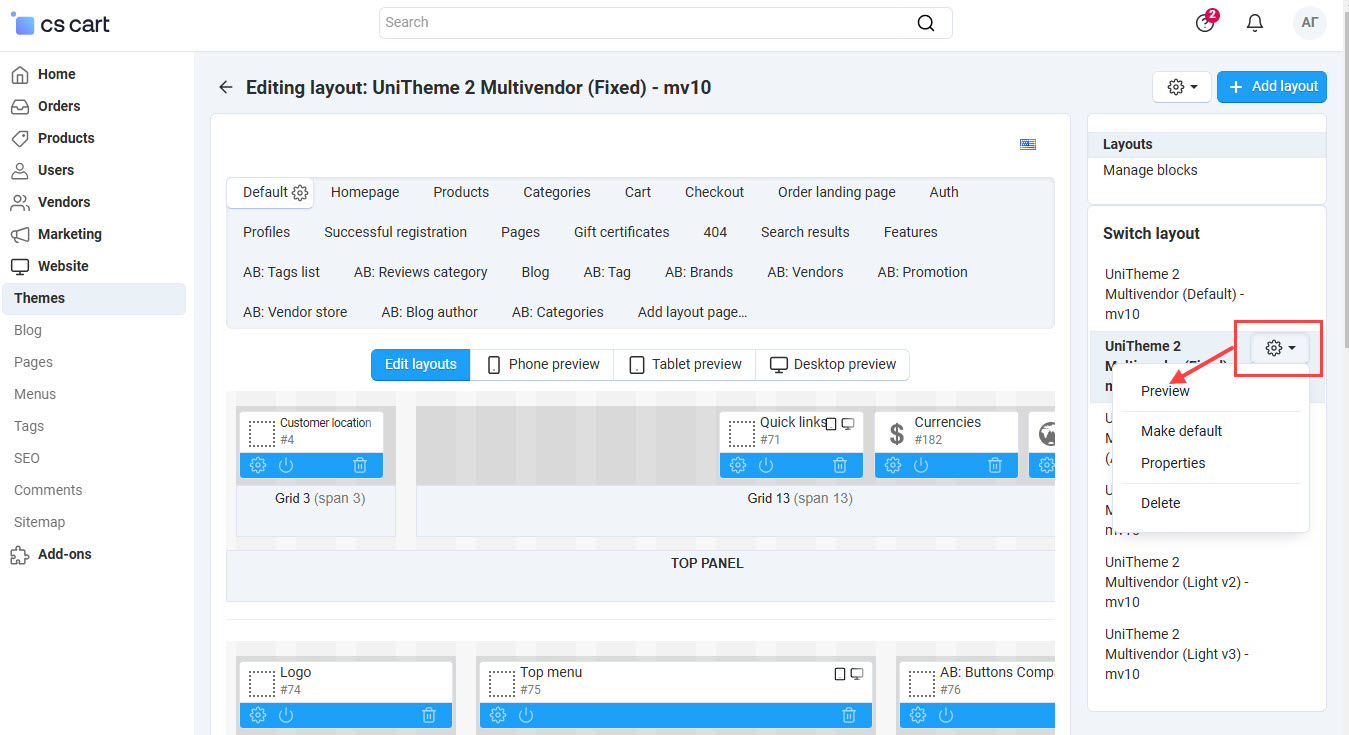The image size is (1349, 735).
Task: Open the notifications bell
Action: [x=1255, y=23]
